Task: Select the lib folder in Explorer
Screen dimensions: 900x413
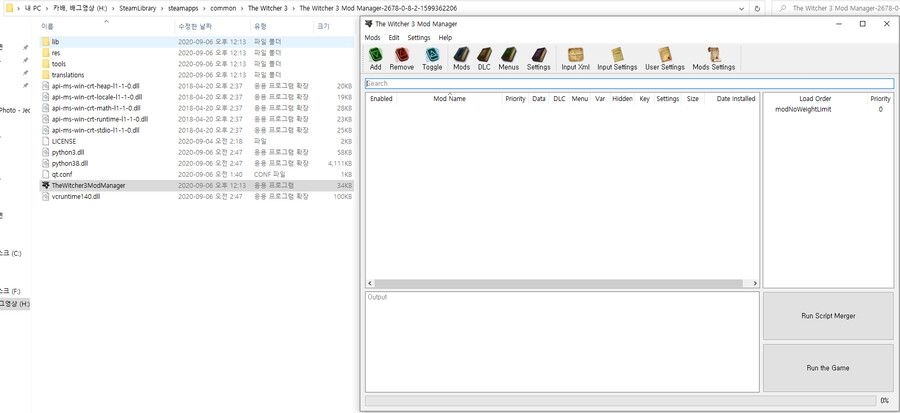Action: point(55,42)
